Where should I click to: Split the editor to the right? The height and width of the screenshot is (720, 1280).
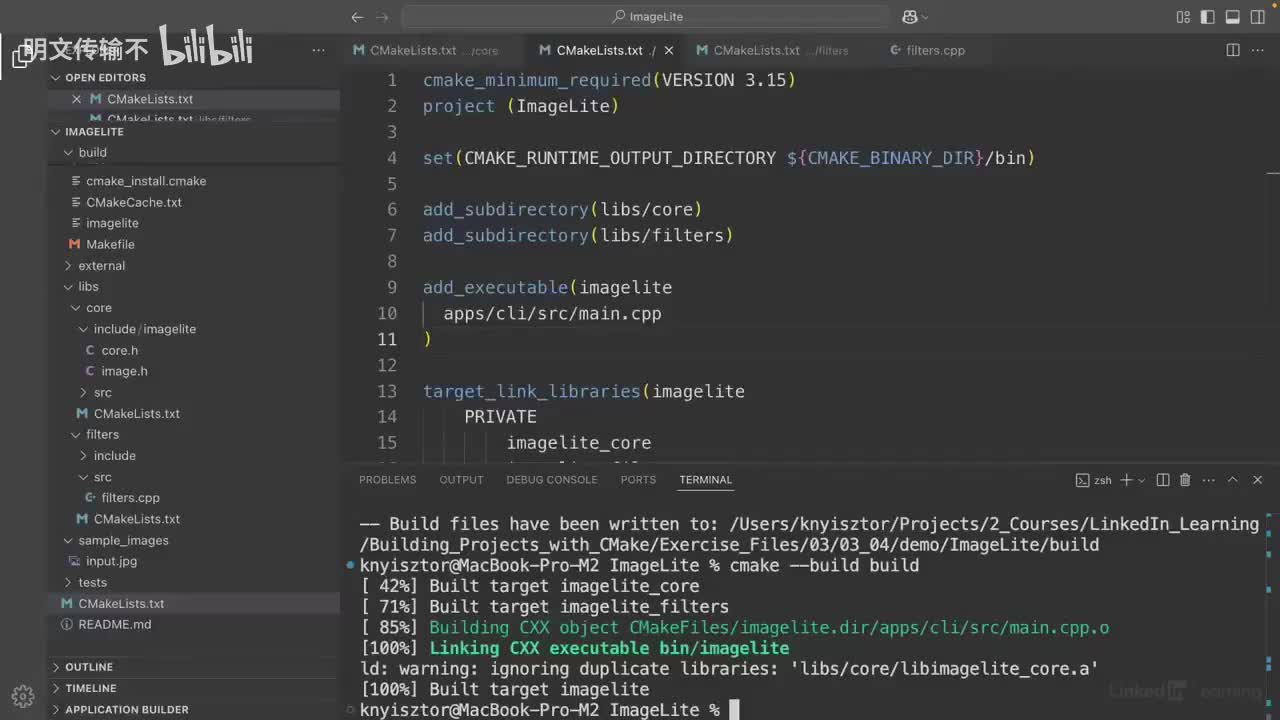pyautogui.click(x=1233, y=50)
